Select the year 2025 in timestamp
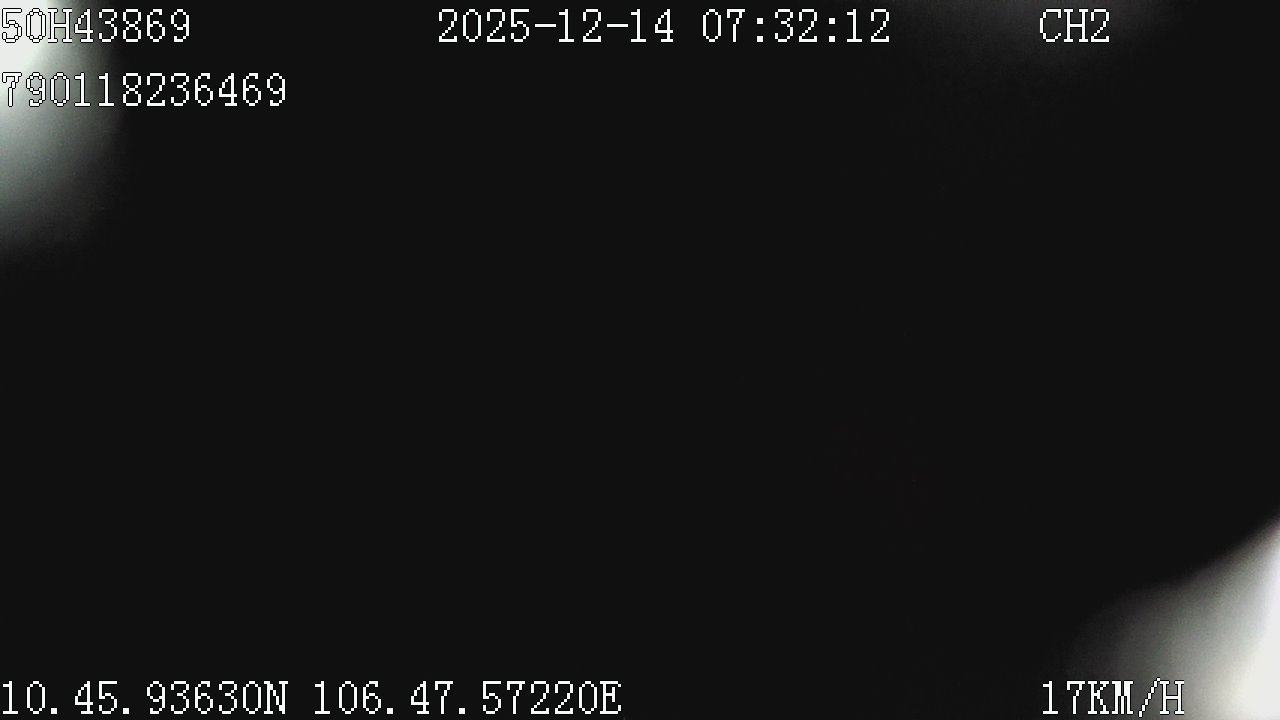1280x720 pixels. coord(485,26)
